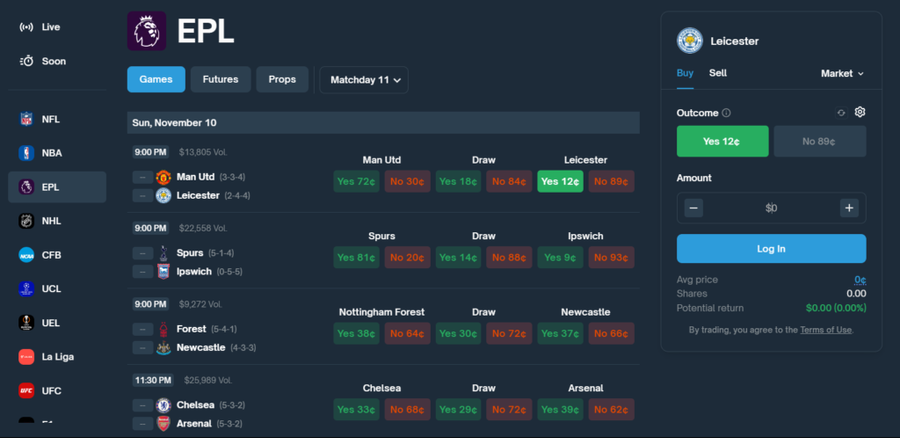Click the Man Utd club crest
Image resolution: width=900 pixels, height=438 pixels.
[x=164, y=177]
